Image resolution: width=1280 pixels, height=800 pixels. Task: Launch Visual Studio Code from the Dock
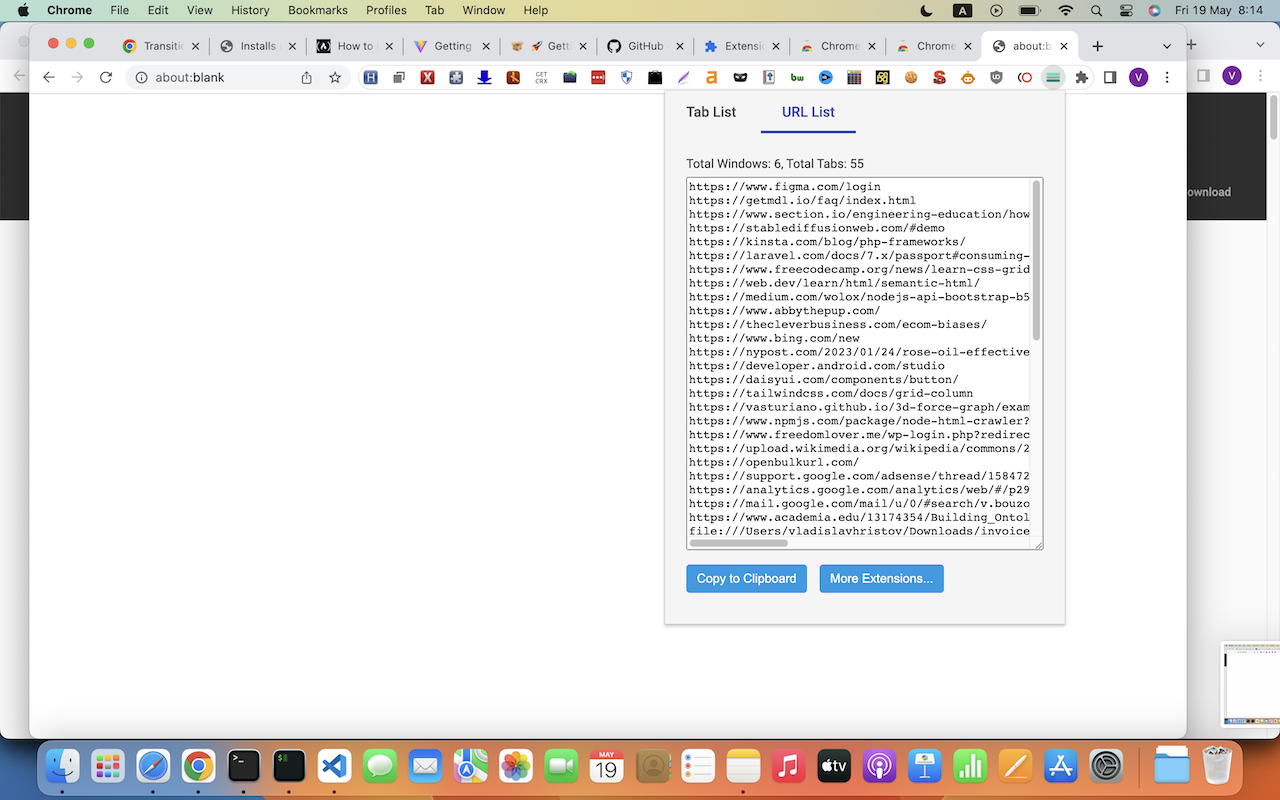click(335, 766)
